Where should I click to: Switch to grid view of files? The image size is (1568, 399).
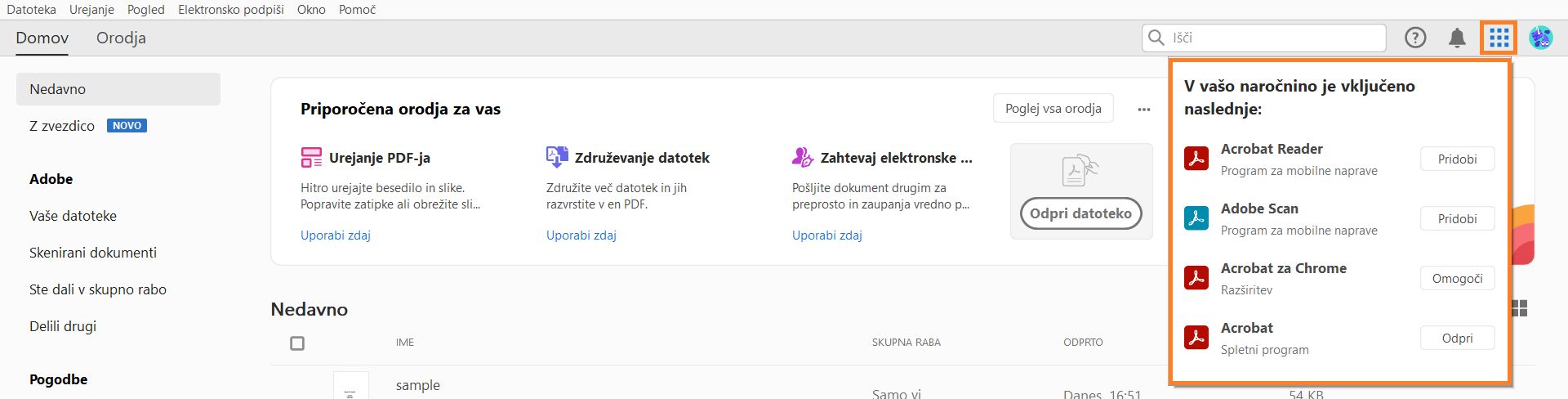pos(1520,308)
